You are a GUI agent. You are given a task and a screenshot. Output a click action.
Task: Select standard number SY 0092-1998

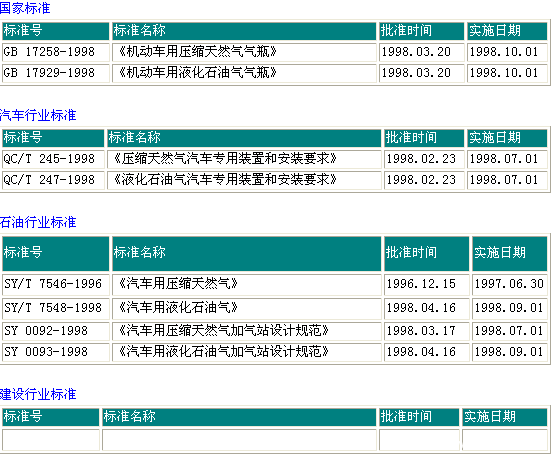46,331
